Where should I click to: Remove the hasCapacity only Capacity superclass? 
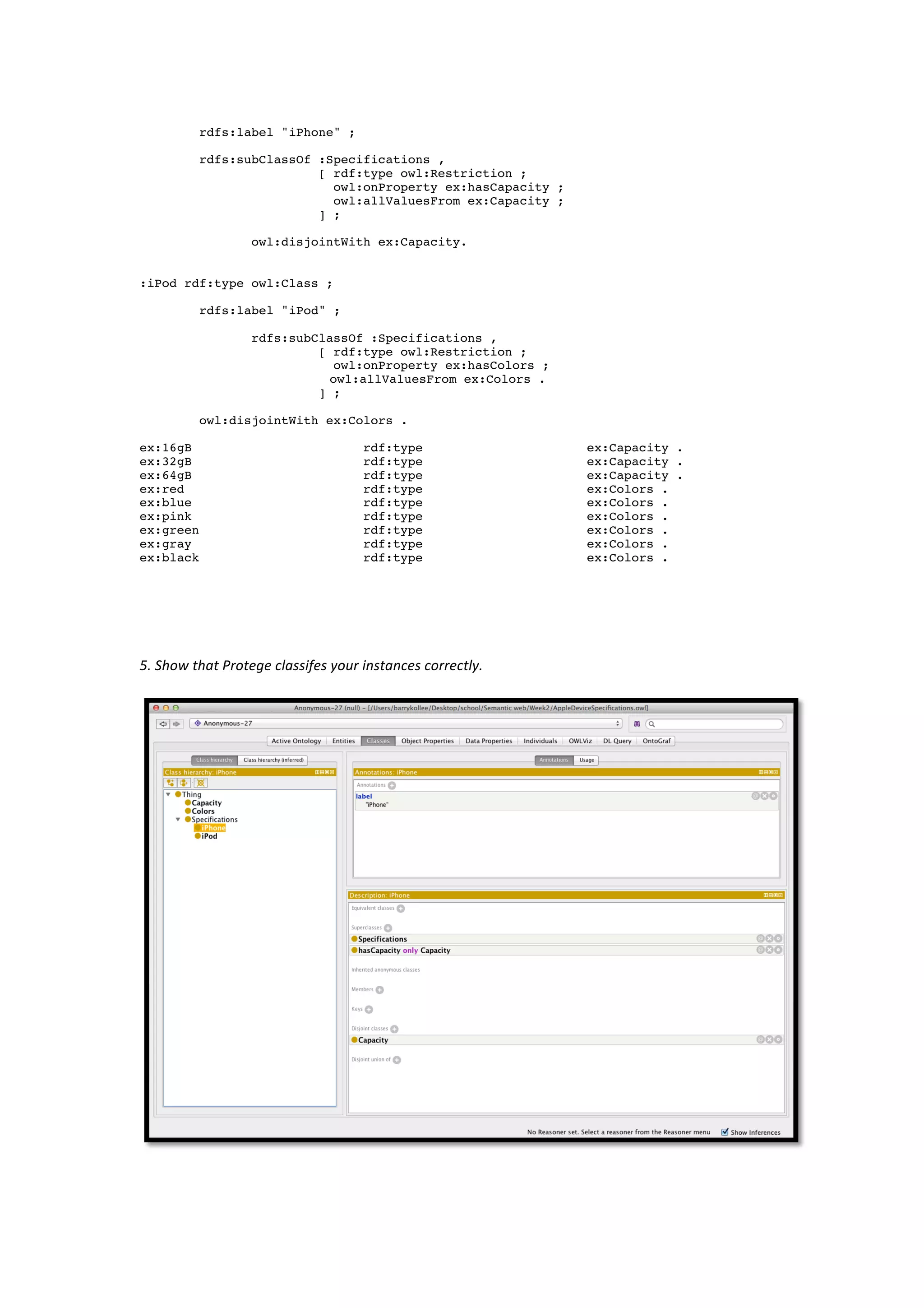[769, 950]
